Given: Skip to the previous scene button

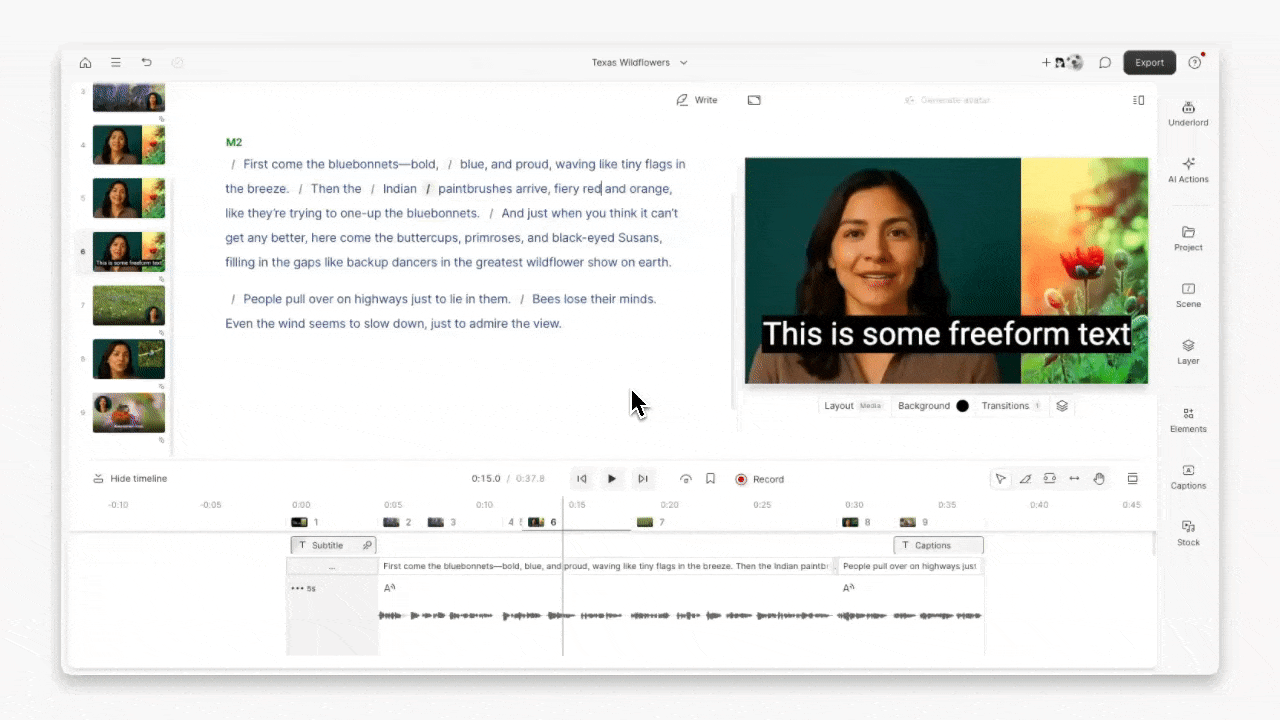Looking at the screenshot, I should pyautogui.click(x=582, y=479).
